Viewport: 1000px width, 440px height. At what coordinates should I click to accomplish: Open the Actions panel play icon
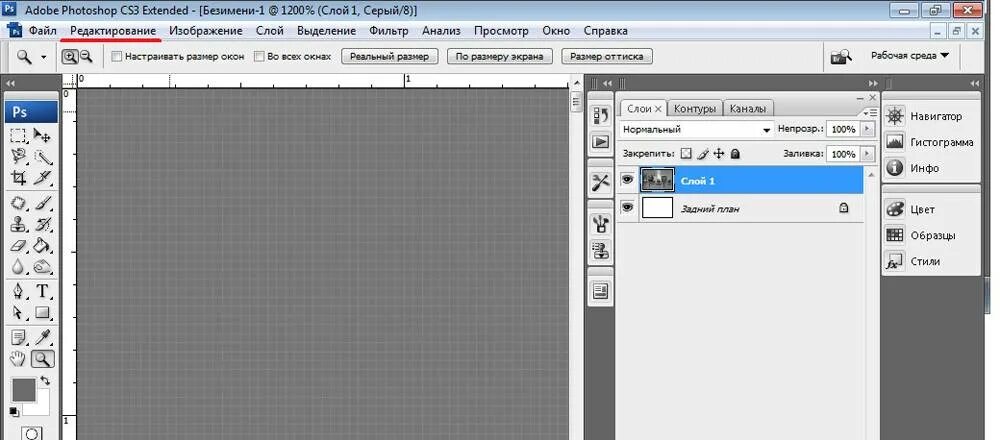tap(600, 142)
